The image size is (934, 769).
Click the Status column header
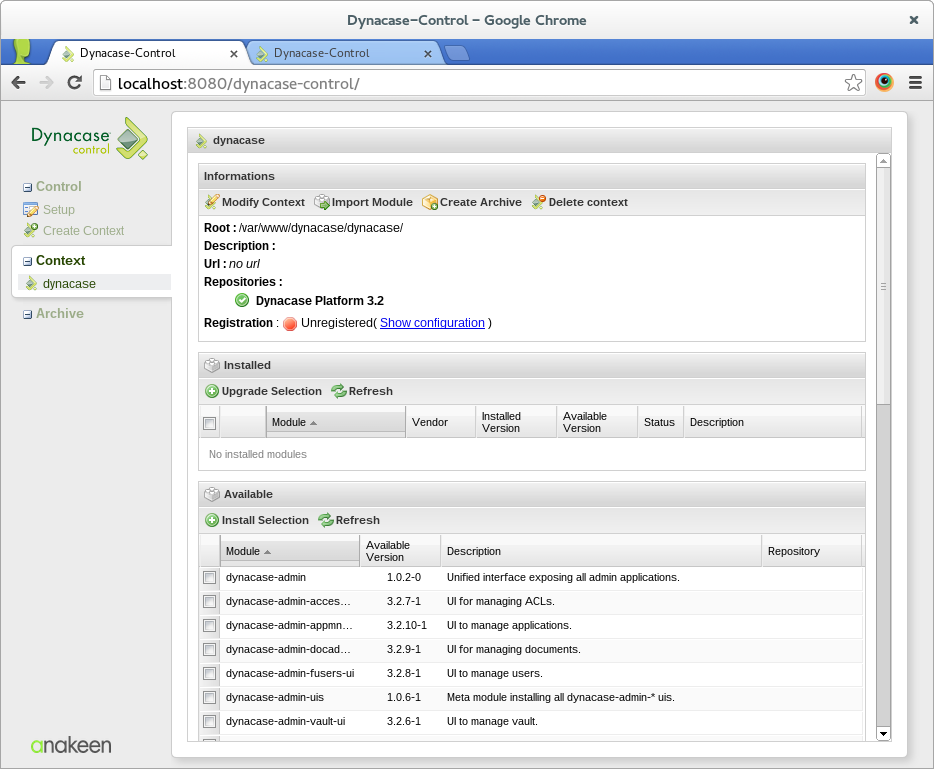[x=660, y=422]
